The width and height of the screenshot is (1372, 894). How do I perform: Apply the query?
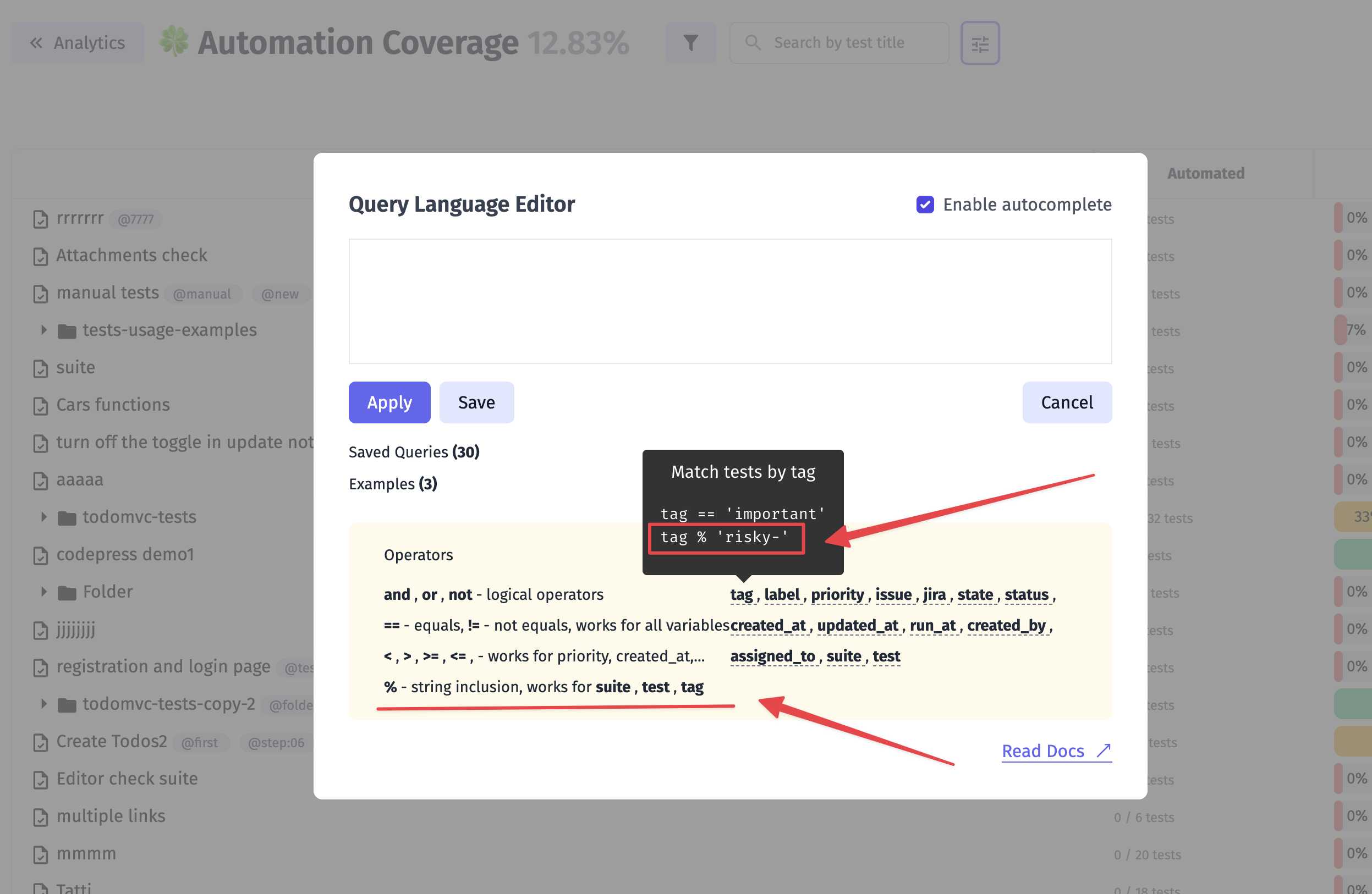[x=389, y=402]
